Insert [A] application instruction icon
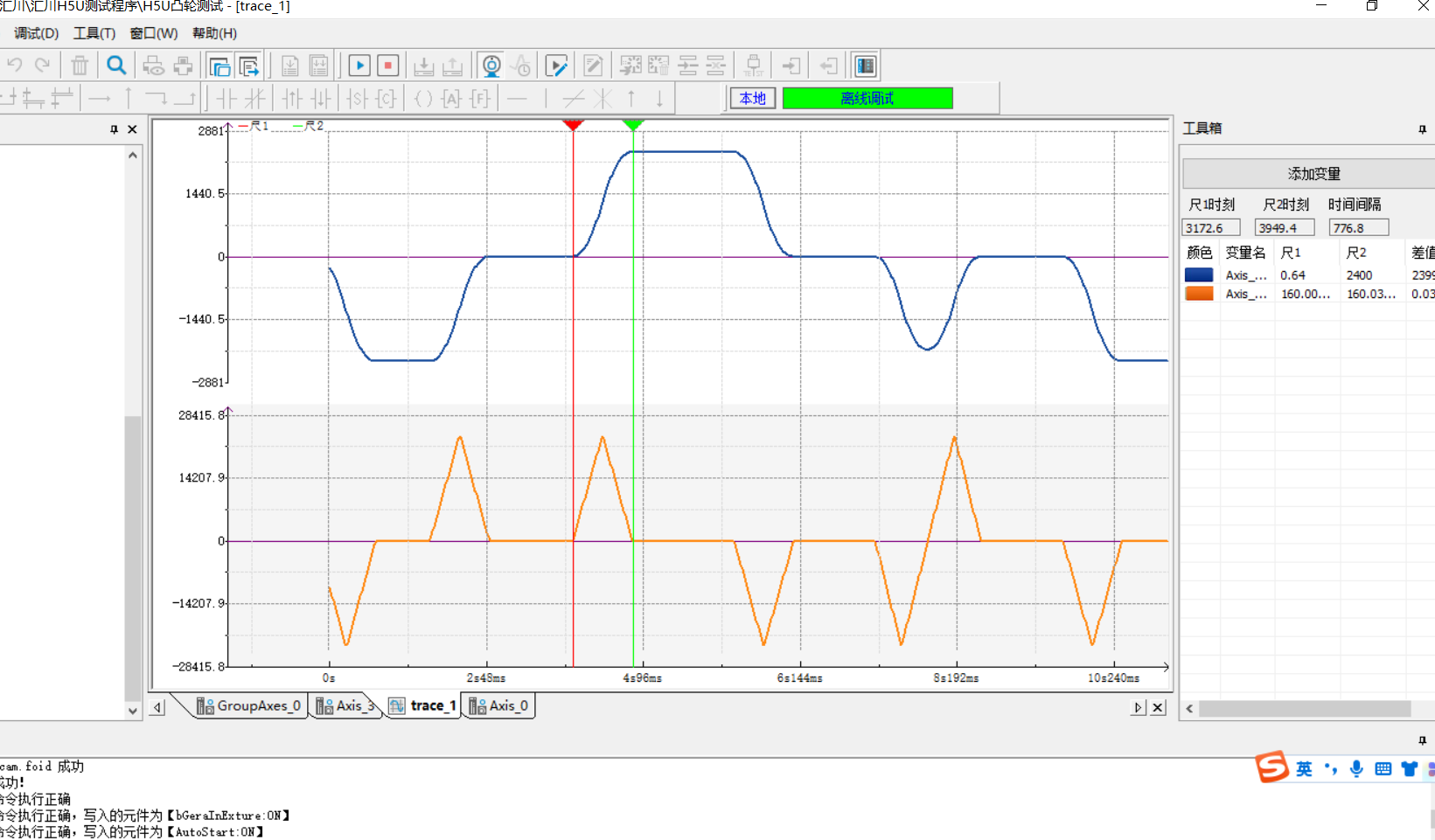The width and height of the screenshot is (1435, 840). pyautogui.click(x=451, y=98)
